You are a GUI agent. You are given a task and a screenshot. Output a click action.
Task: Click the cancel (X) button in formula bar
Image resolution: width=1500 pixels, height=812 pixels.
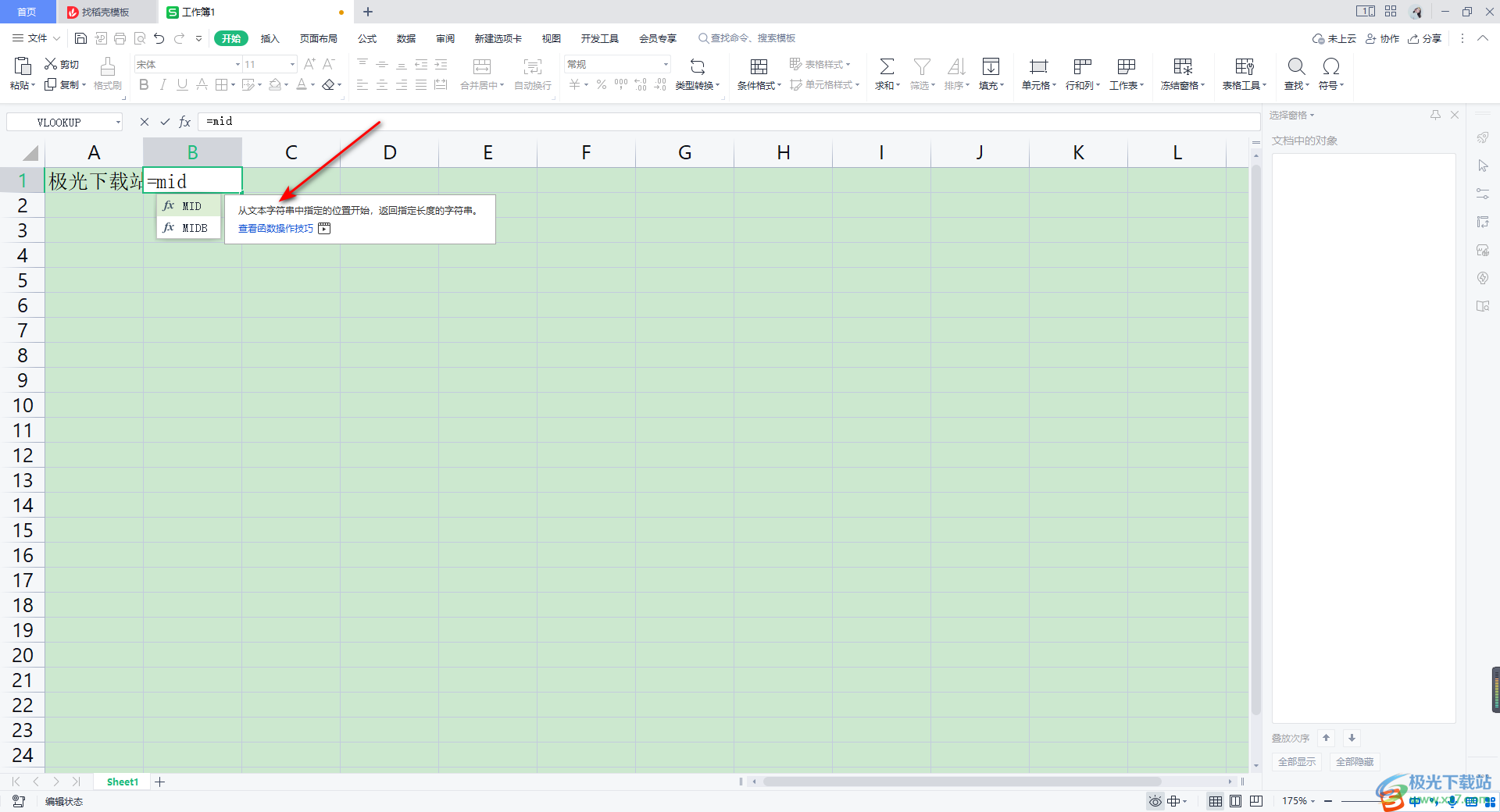pos(145,122)
